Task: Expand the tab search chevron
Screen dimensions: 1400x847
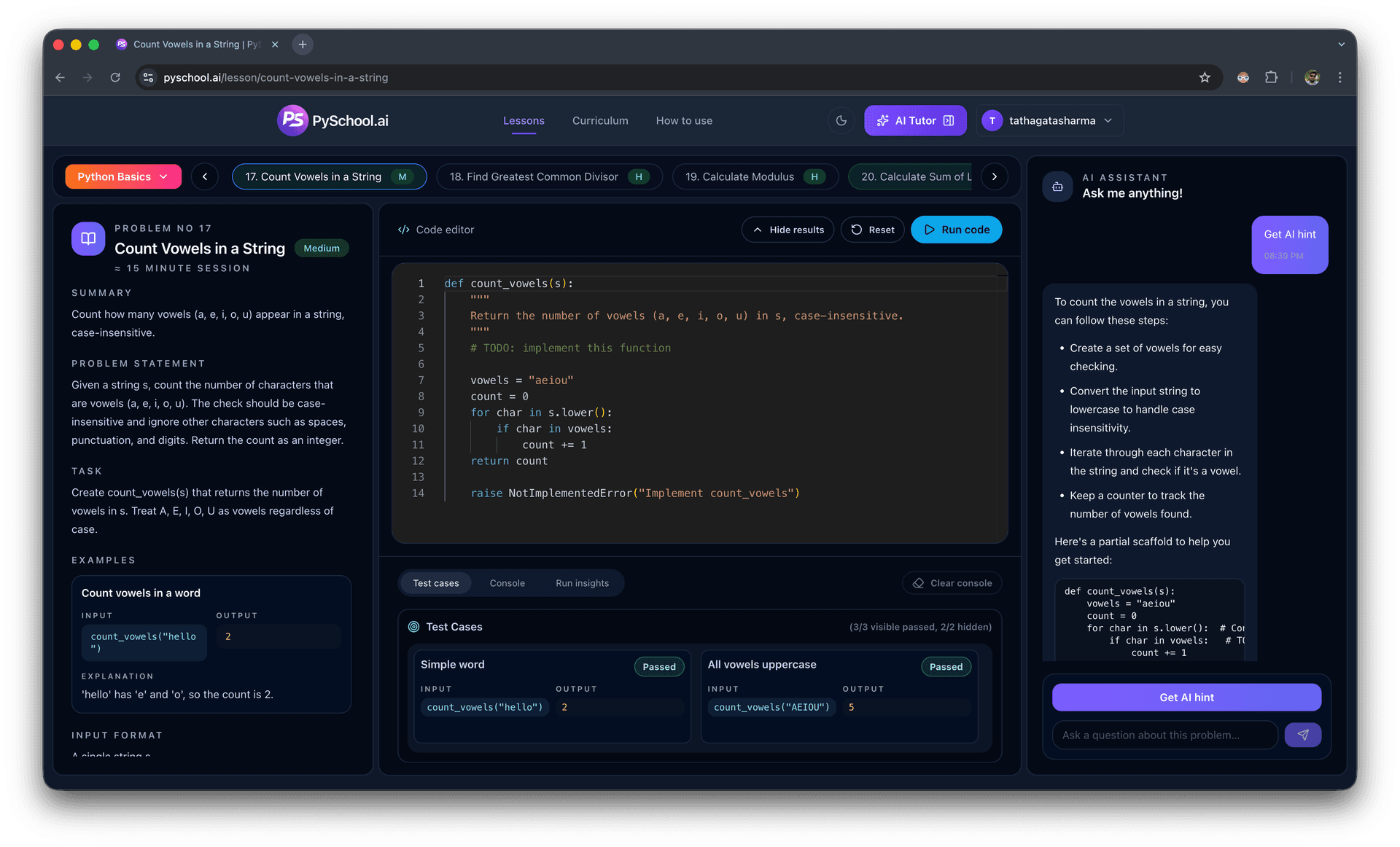Action: [1341, 44]
